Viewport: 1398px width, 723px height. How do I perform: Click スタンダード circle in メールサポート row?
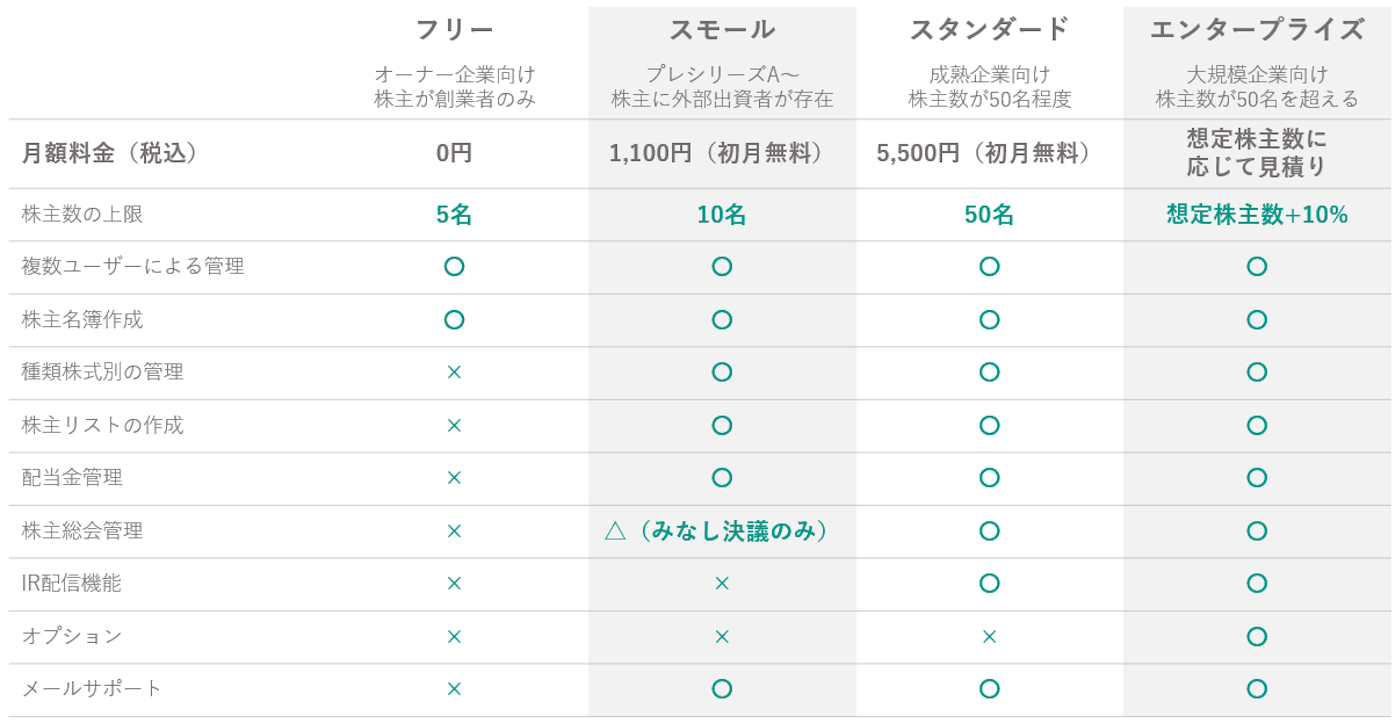click(x=989, y=689)
